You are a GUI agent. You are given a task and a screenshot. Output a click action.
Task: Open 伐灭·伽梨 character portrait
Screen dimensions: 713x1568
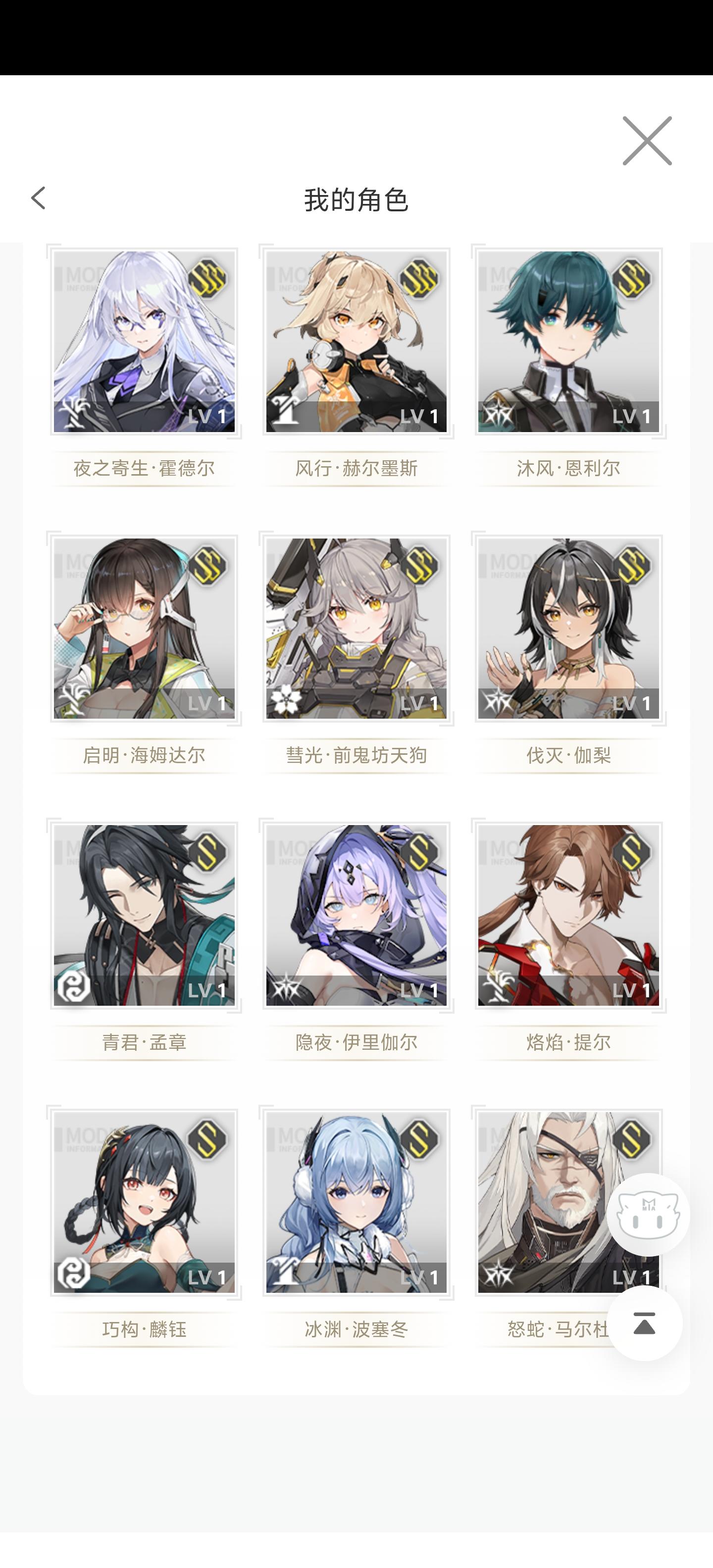tap(569, 628)
